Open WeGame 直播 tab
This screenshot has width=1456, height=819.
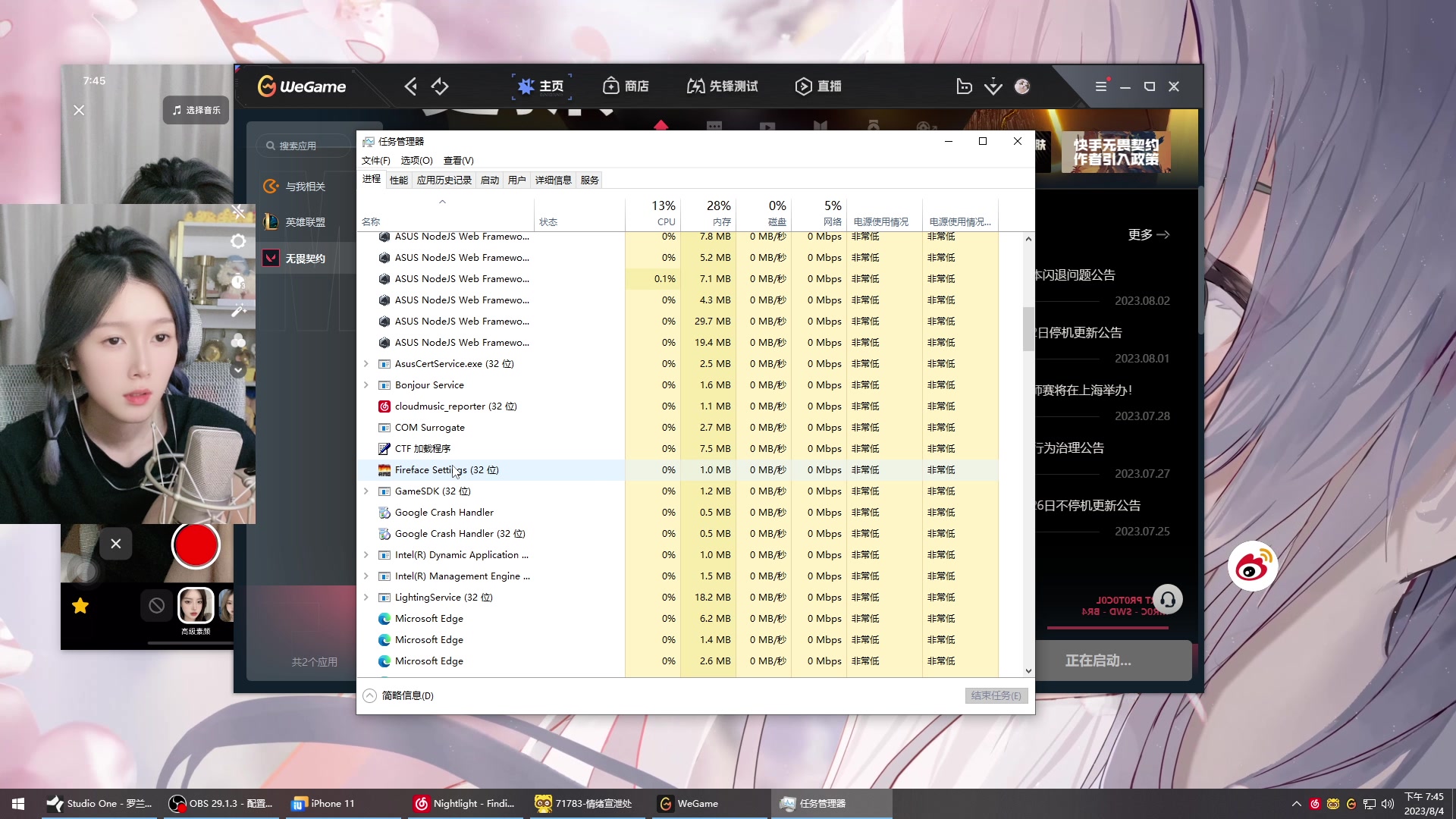click(x=818, y=86)
